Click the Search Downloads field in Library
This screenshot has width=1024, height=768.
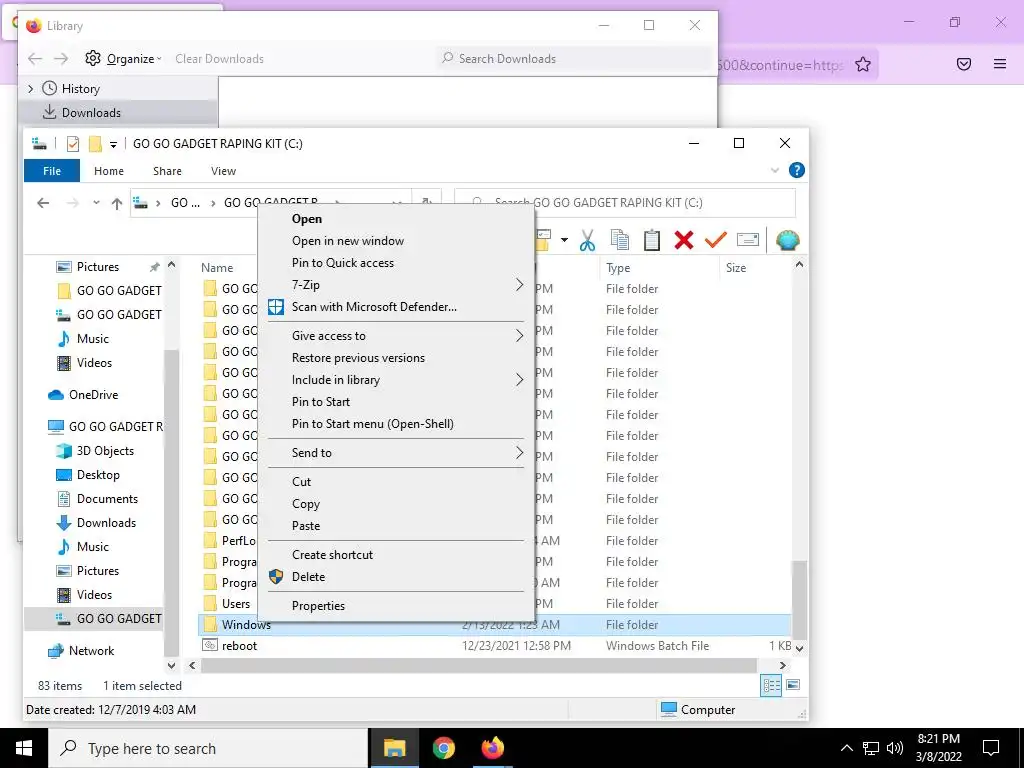[x=574, y=59]
